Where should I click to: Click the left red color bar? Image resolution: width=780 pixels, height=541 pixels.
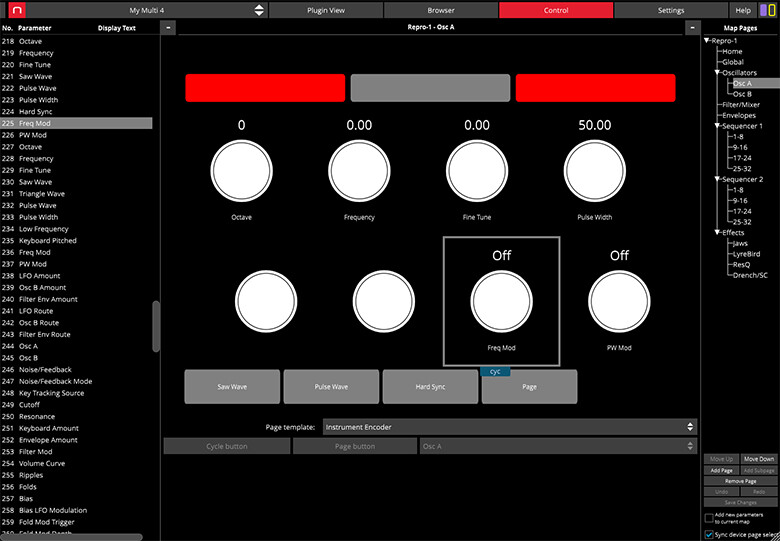tap(265, 88)
